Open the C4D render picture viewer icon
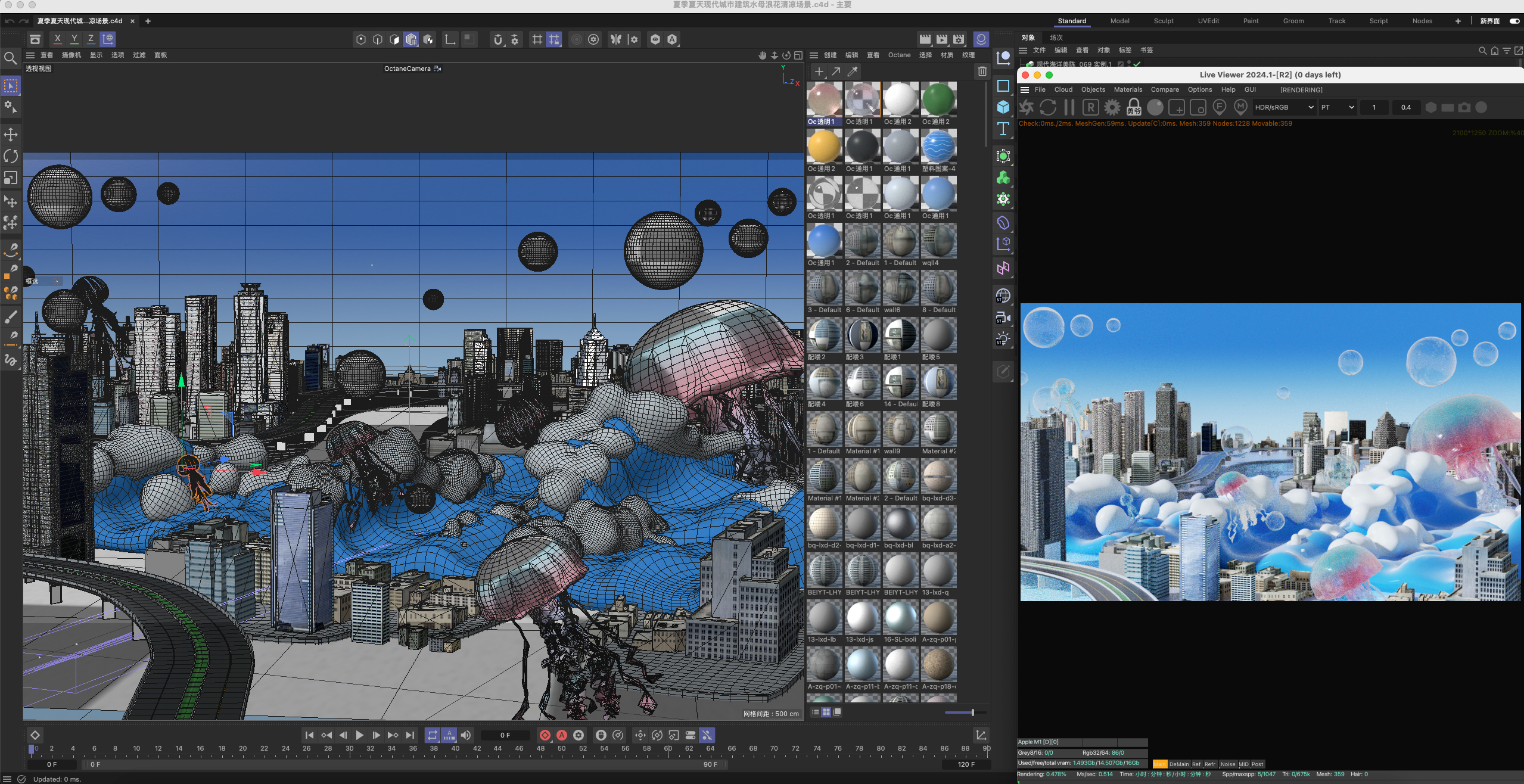 click(941, 39)
